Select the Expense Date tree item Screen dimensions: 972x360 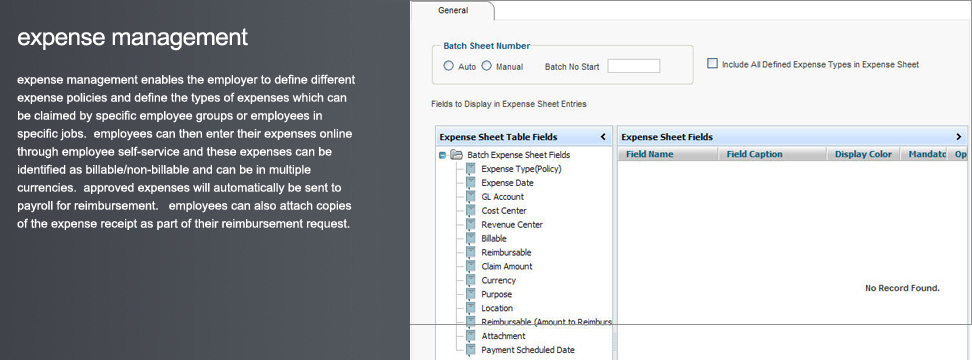507,183
